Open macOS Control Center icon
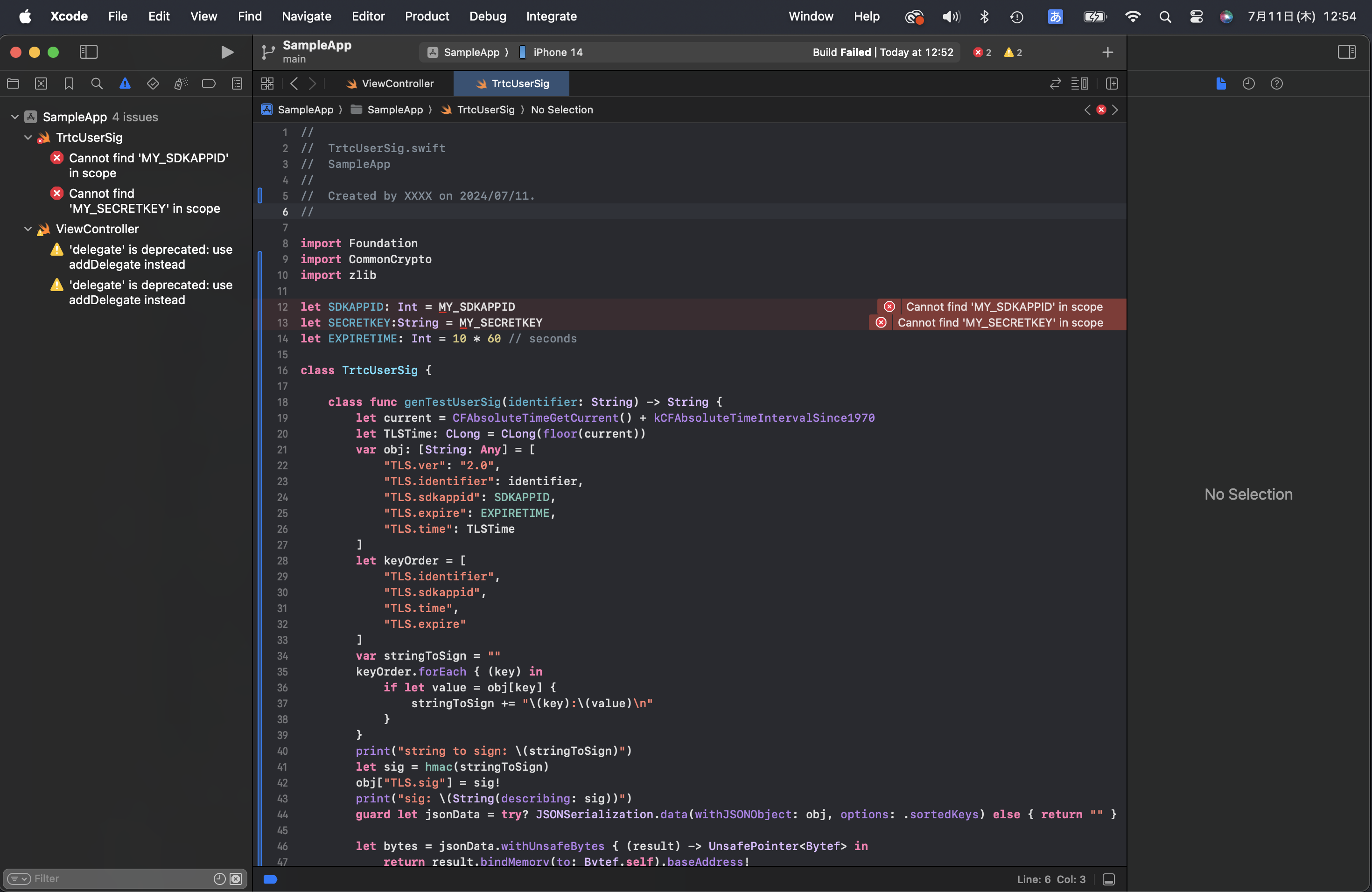This screenshot has height=892, width=1372. (x=1196, y=16)
